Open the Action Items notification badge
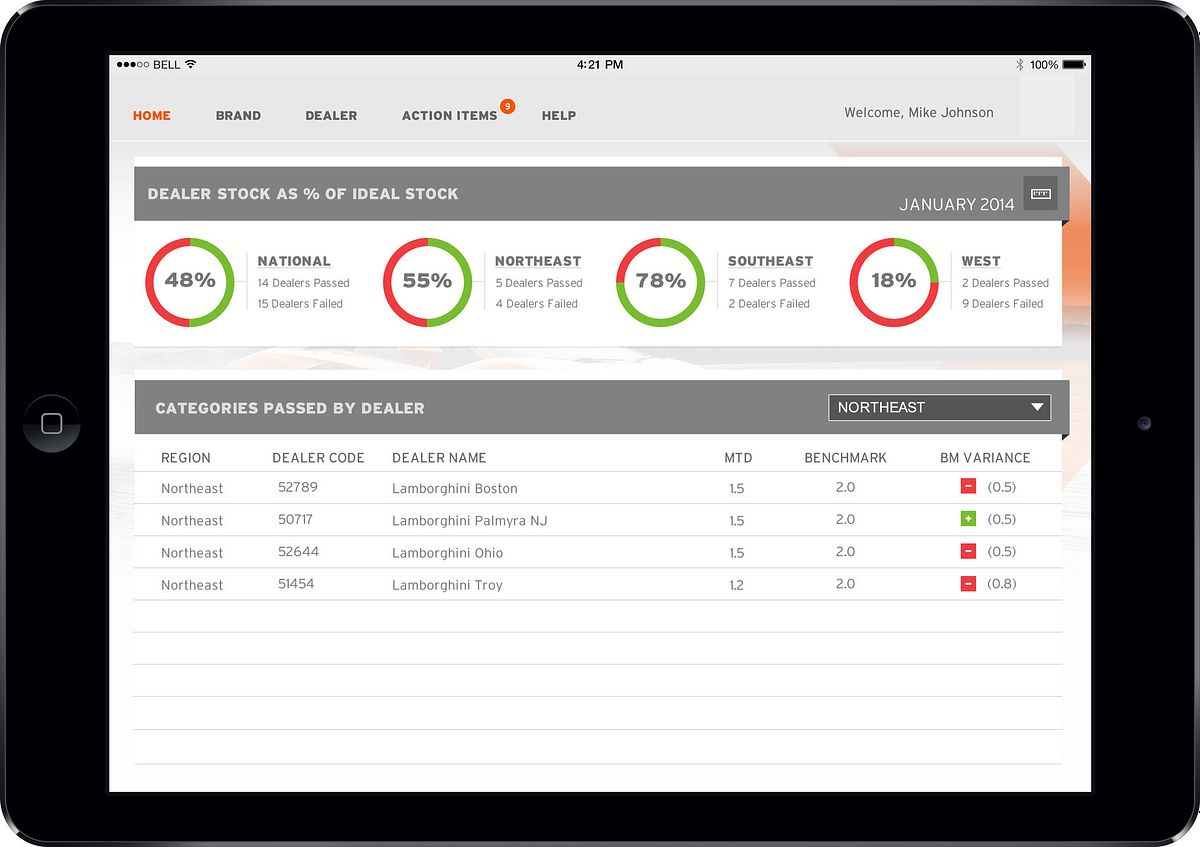This screenshot has height=847, width=1200. 508,106
